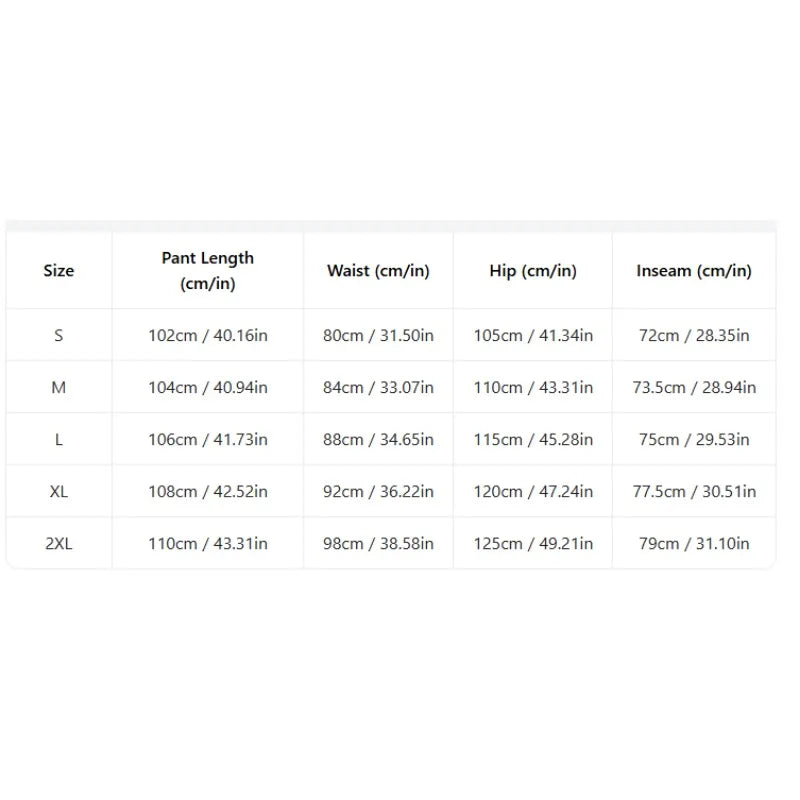Click the Size column header
800x800 pixels.
pos(59,270)
